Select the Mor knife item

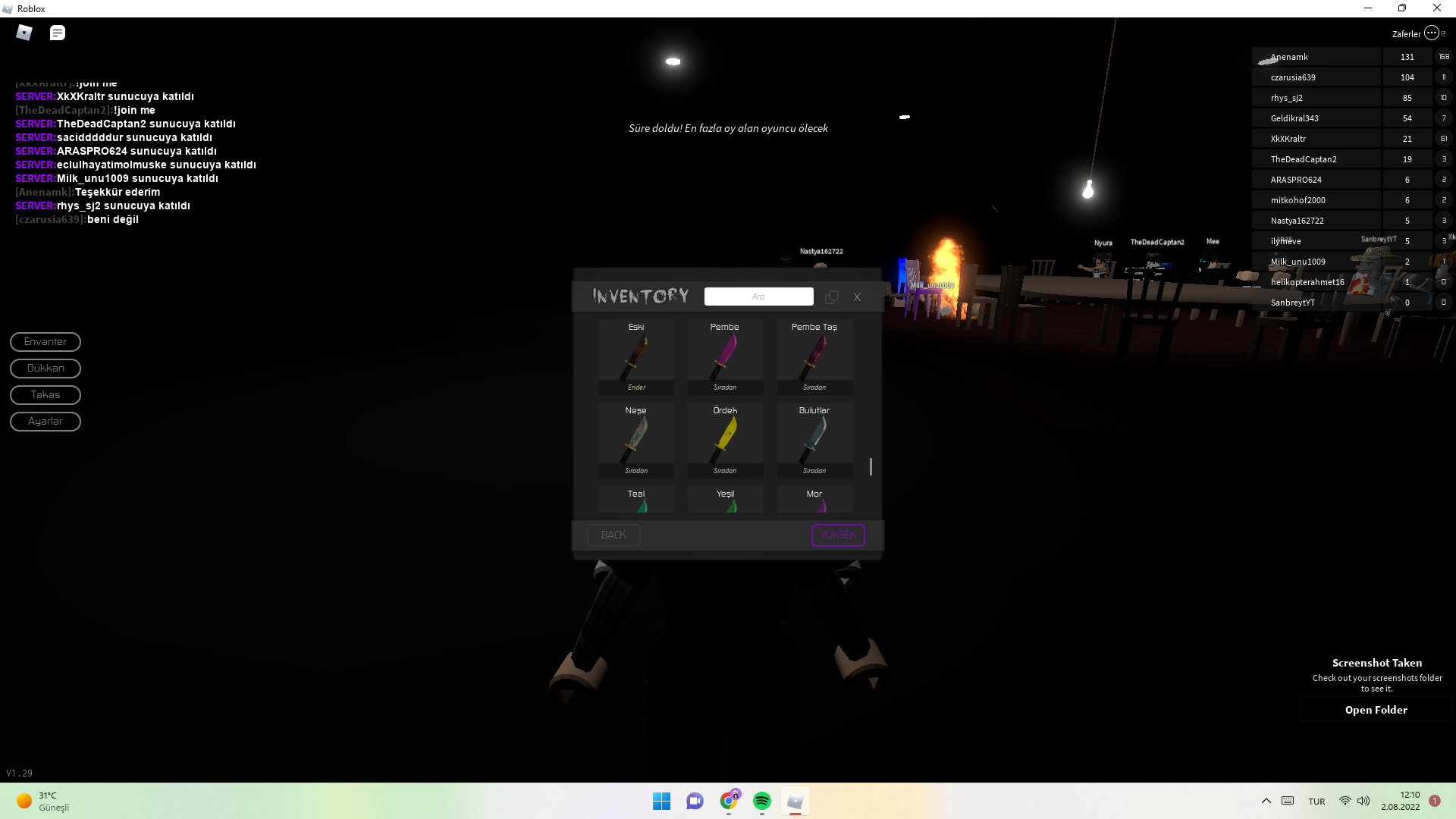click(814, 500)
